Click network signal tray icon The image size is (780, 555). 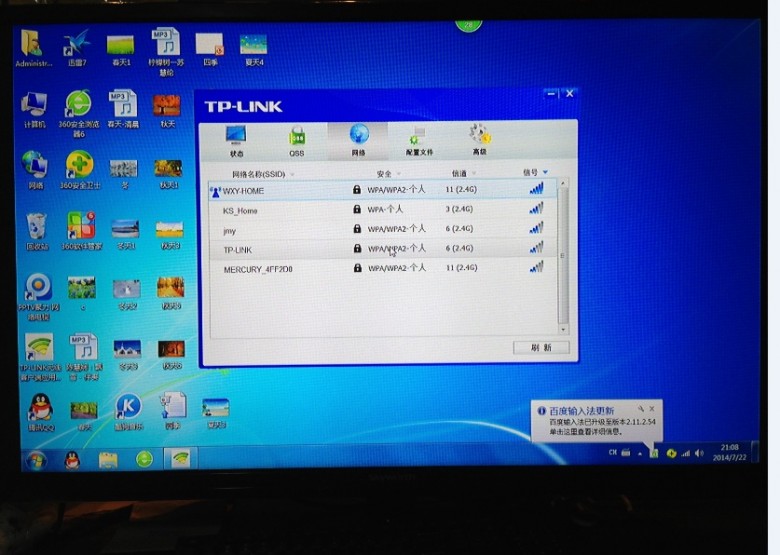[686, 453]
